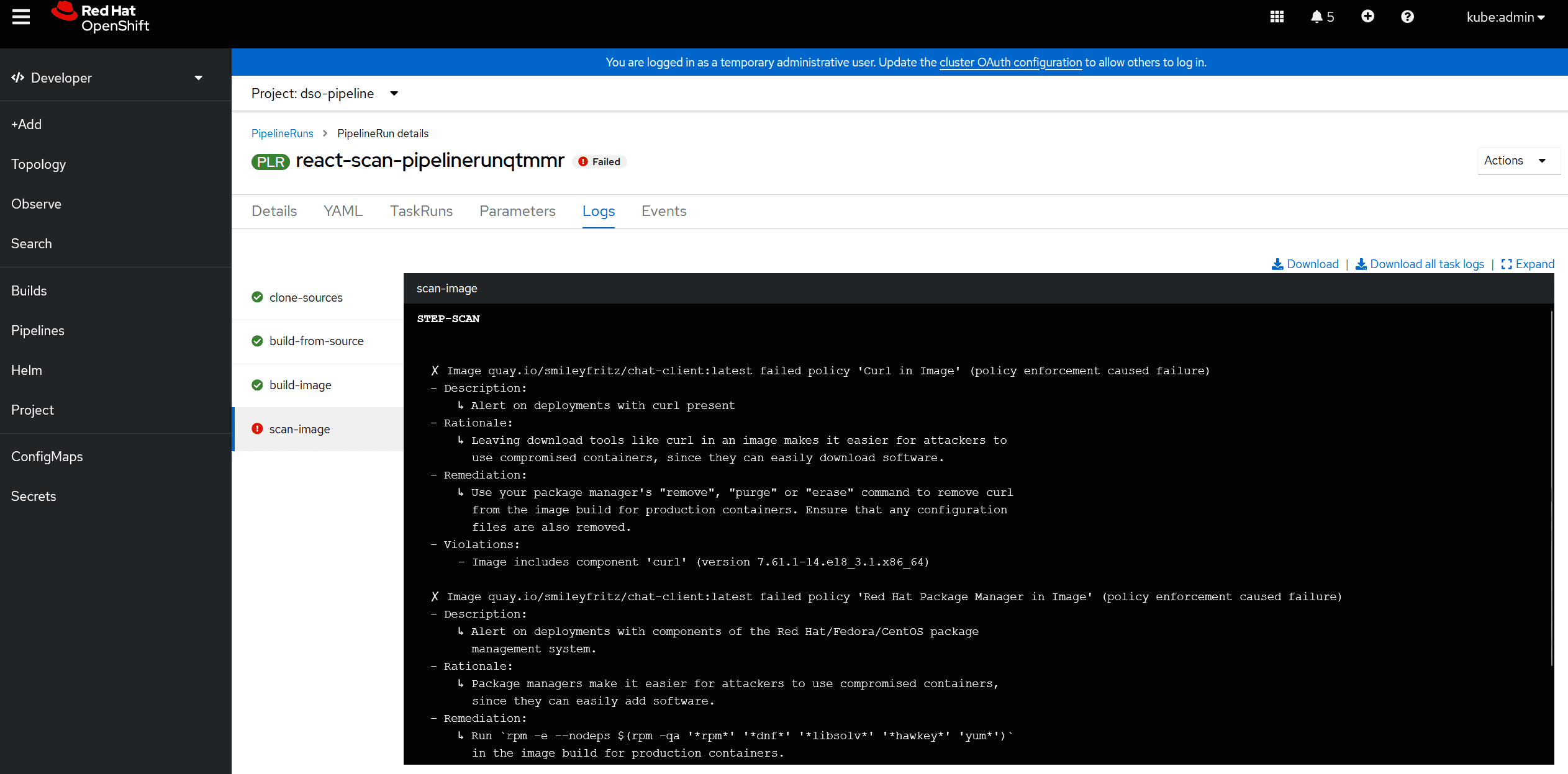Toggle the hamburger navigation menu
The image size is (1568, 774).
[x=21, y=17]
